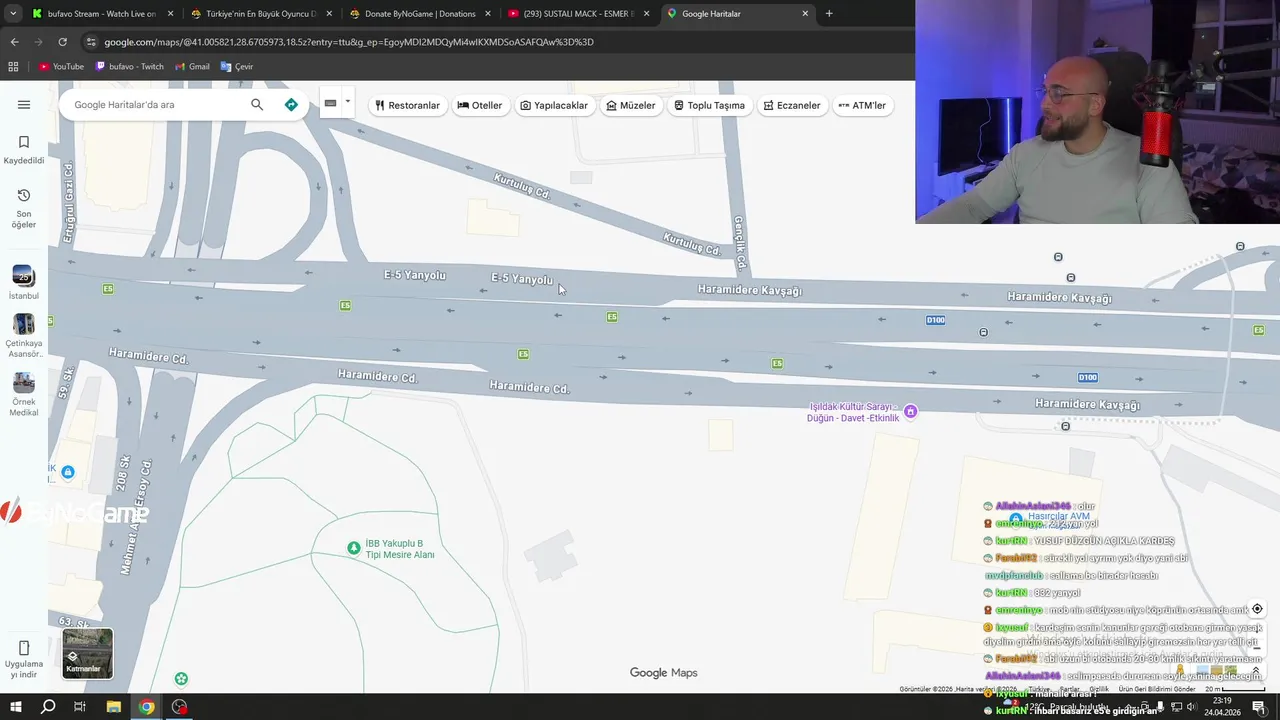Viewport: 1280px width, 720px height.
Task: Click the directions diamond icon
Action: [291, 105]
